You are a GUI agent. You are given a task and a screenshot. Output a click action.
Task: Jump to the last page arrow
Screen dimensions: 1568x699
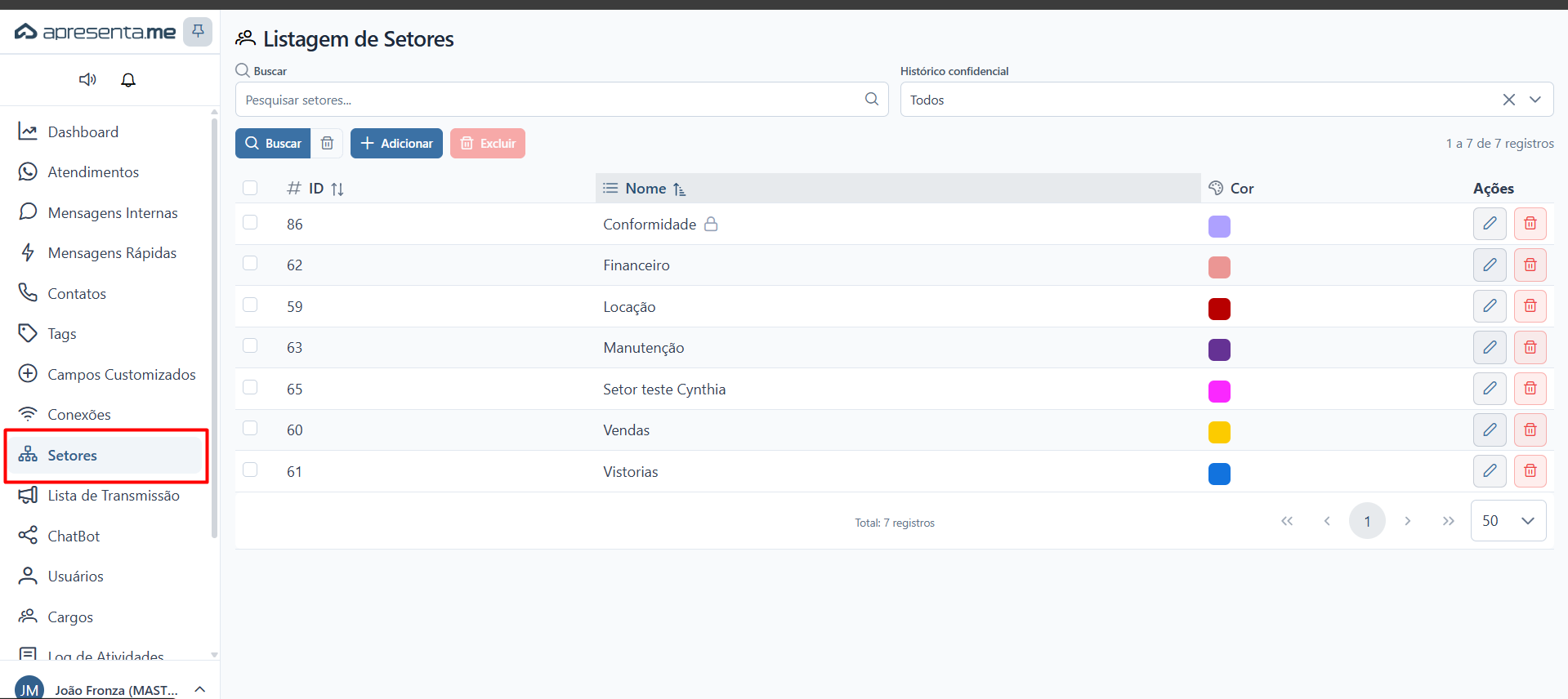[x=1448, y=521]
